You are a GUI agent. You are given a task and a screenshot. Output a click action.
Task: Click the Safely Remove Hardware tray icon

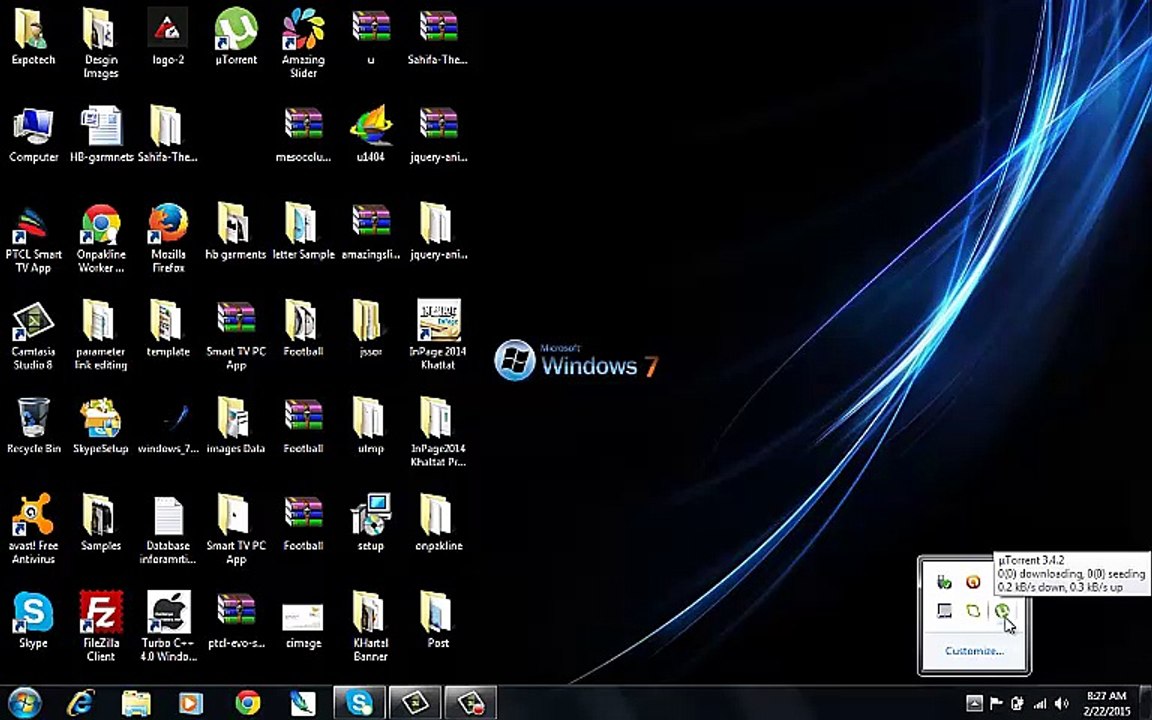(944, 582)
